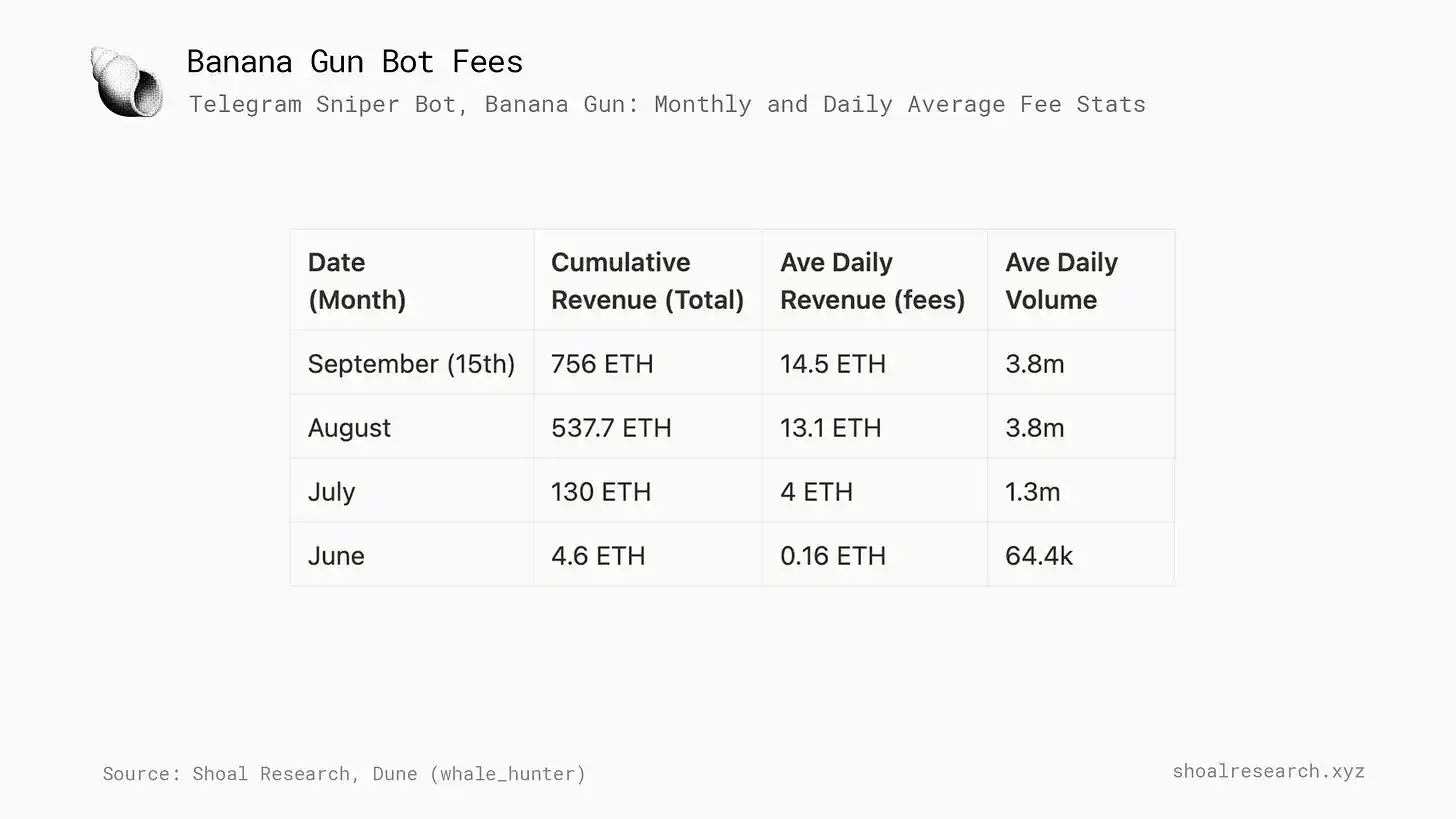Image resolution: width=1456 pixels, height=819 pixels.
Task: Select the "64.4k" volume cell
Action: (1039, 556)
